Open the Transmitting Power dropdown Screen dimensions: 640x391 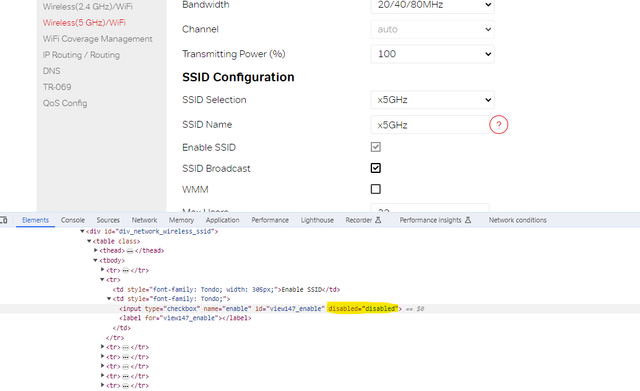(432, 54)
